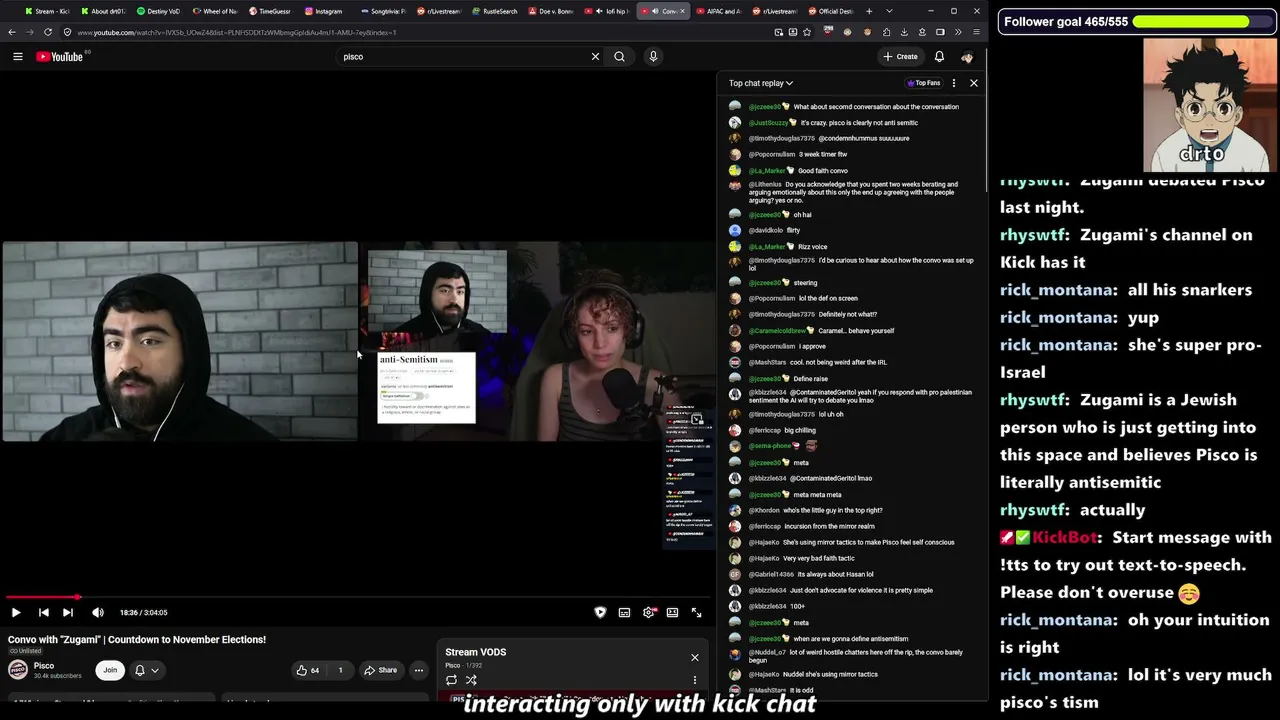The image size is (1280, 720).
Task: Switch to the Instagram tab
Action: [325, 11]
